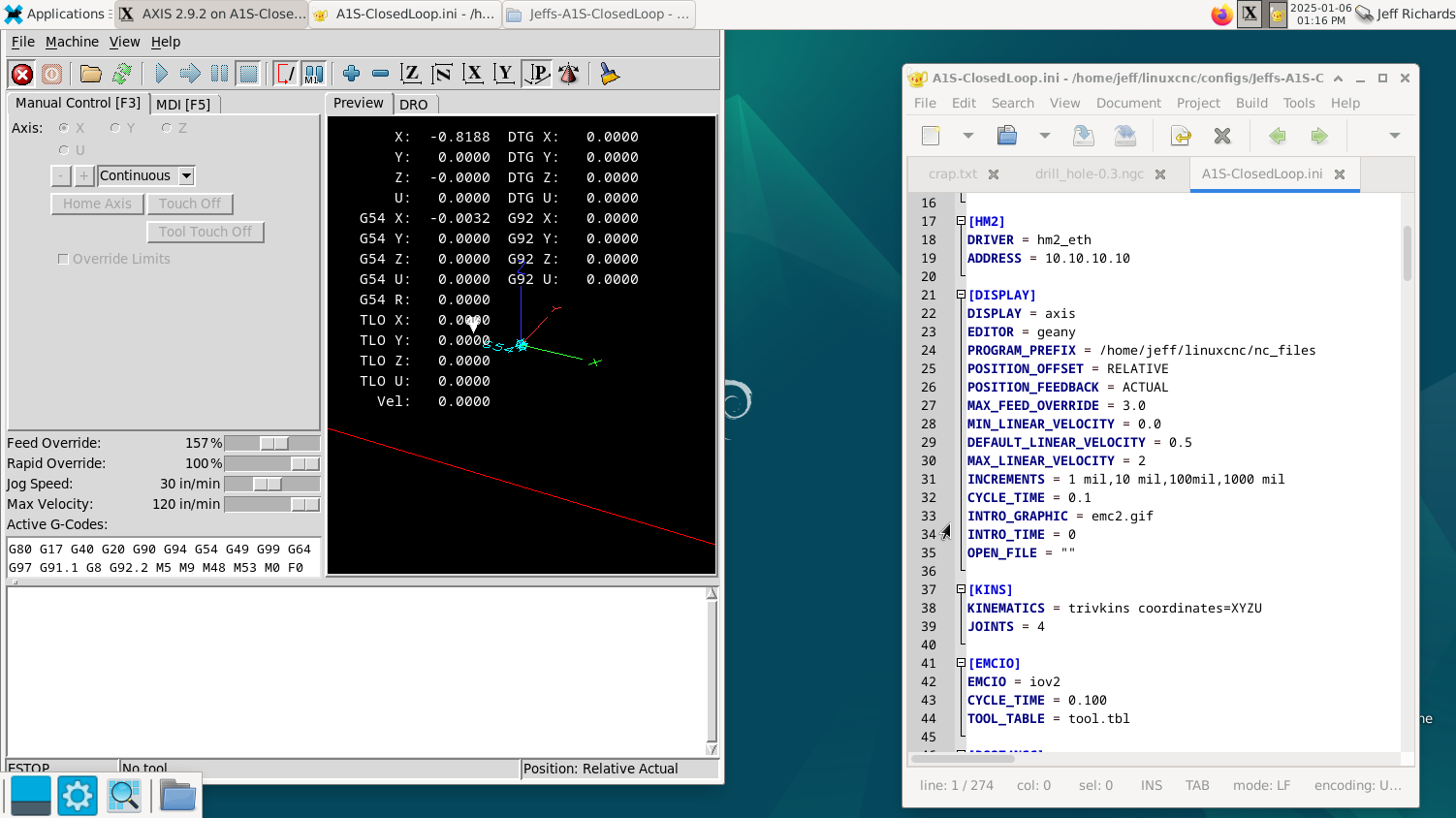Open the AXIS View menu
The width and height of the screenshot is (1456, 818).
click(x=124, y=42)
